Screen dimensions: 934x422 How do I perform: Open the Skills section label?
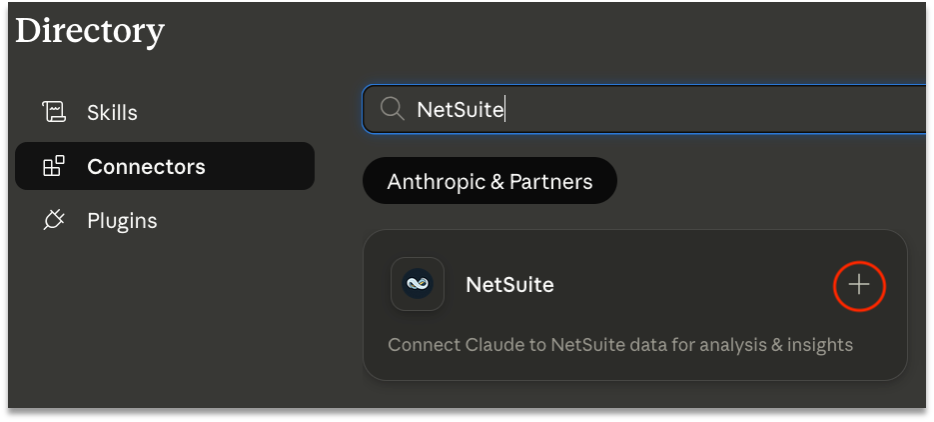click(x=112, y=113)
